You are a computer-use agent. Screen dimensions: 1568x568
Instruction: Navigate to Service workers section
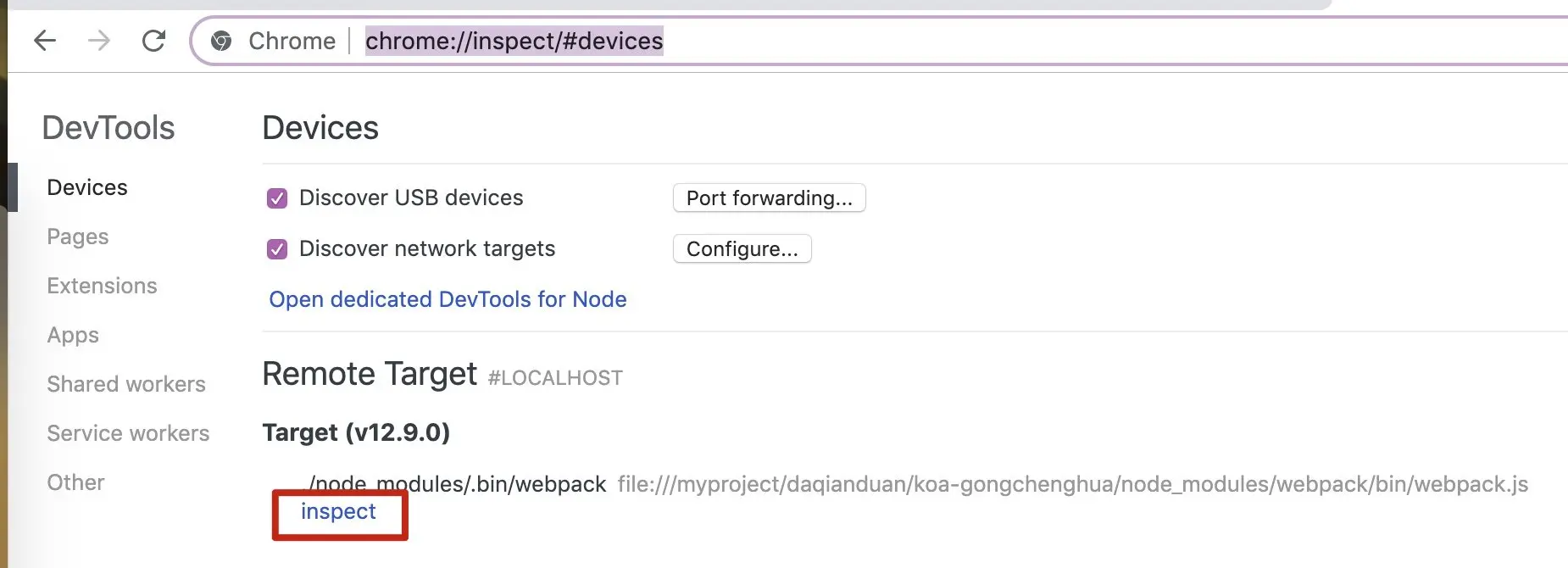(128, 433)
